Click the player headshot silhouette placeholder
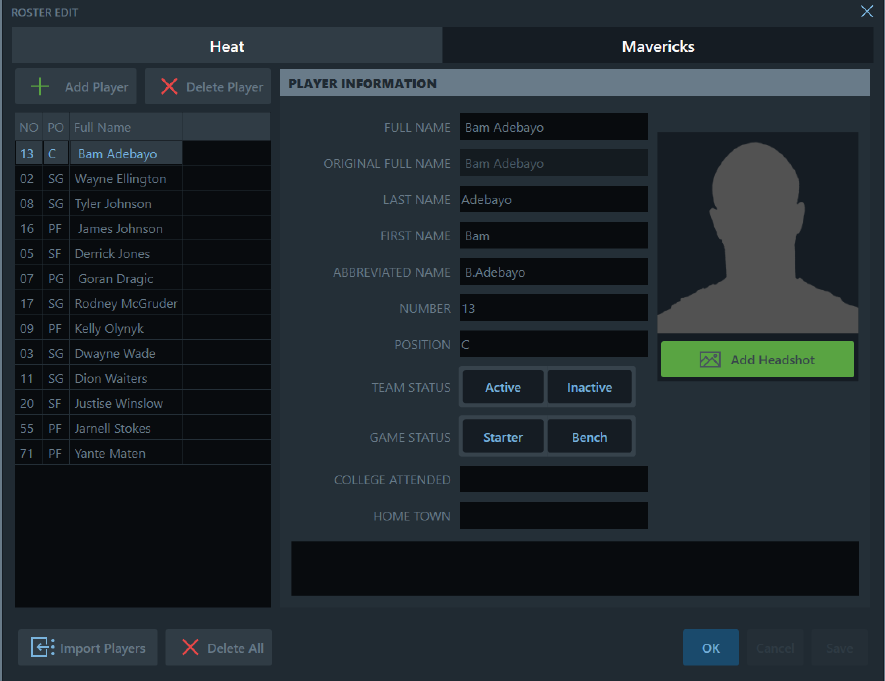This screenshot has height=681, width=885. (757, 233)
